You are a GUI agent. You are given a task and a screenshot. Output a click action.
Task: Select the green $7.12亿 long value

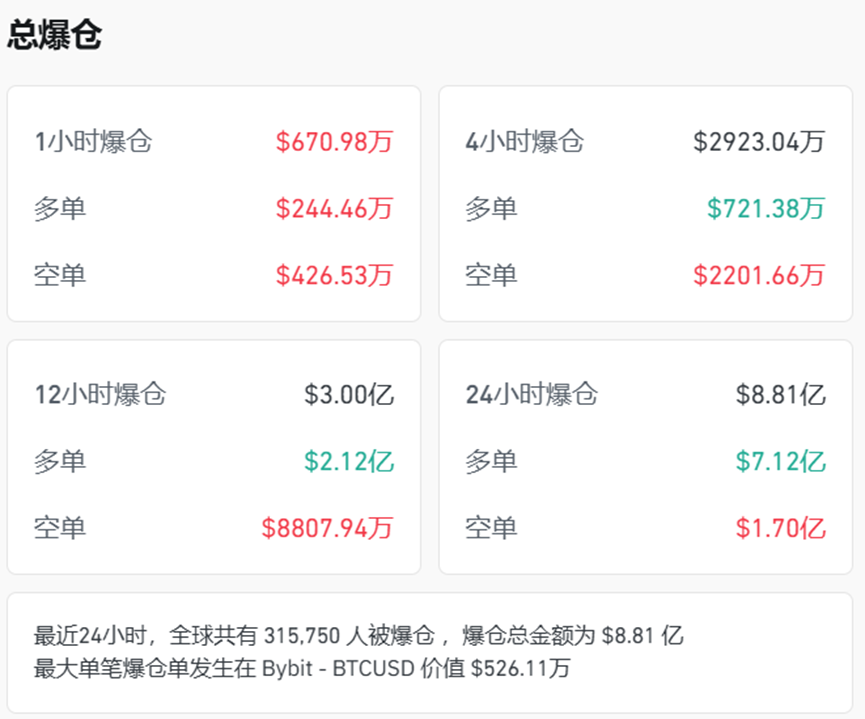click(781, 462)
